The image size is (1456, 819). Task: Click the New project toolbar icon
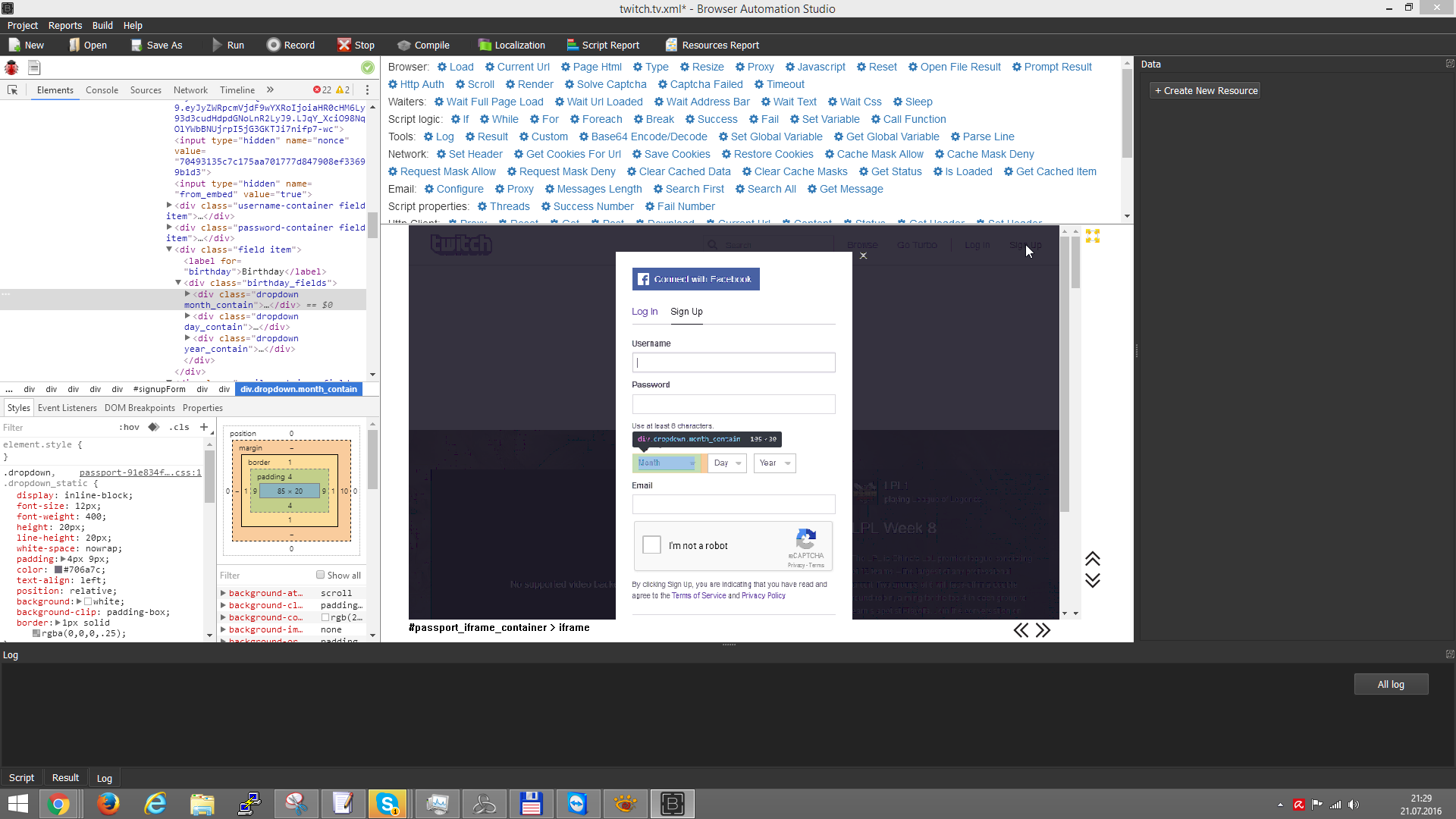click(14, 45)
